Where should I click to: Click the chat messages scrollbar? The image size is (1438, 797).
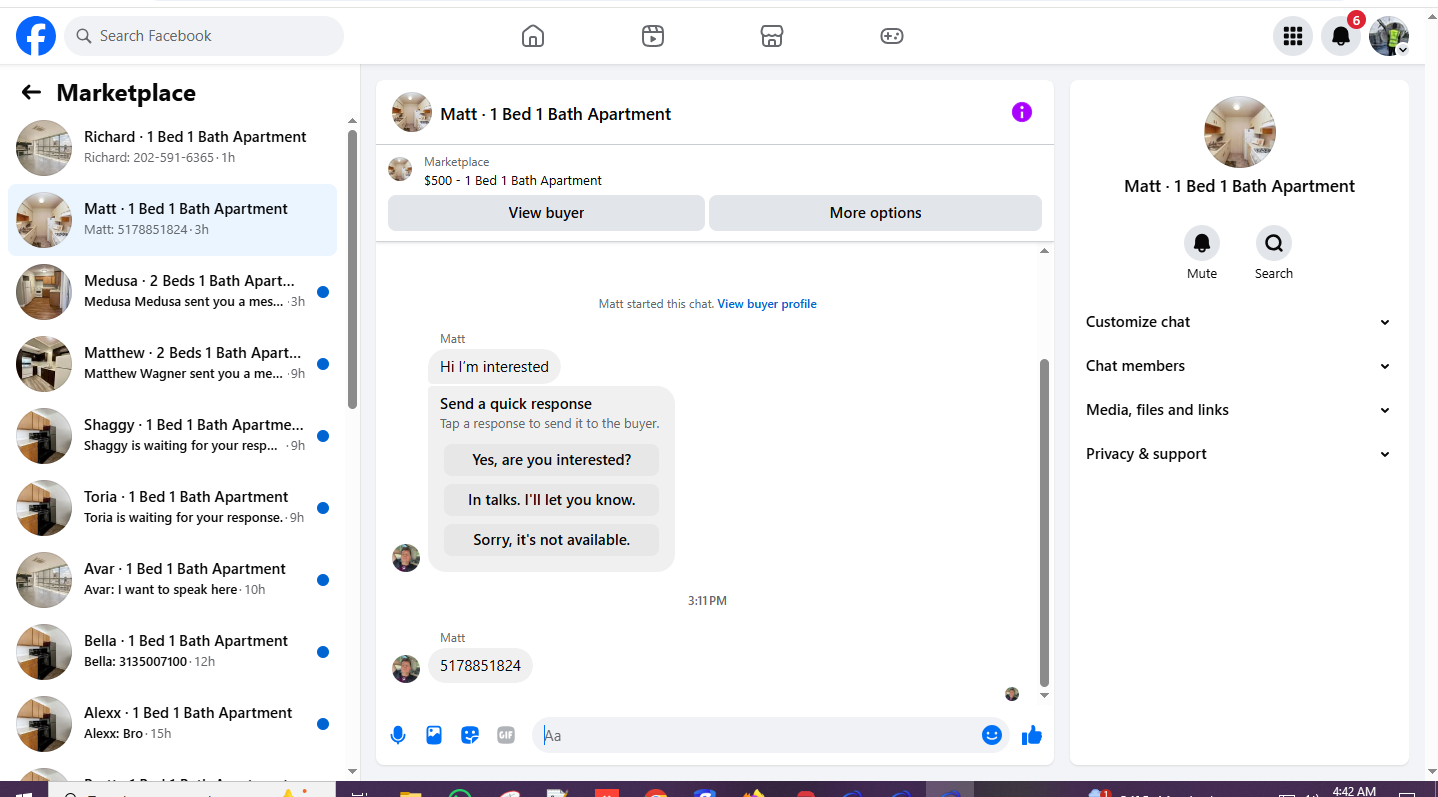click(x=1045, y=521)
